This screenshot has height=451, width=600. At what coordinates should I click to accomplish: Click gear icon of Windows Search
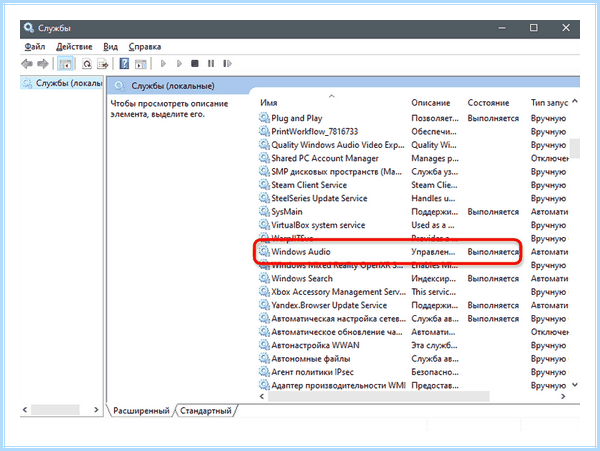coord(264,278)
